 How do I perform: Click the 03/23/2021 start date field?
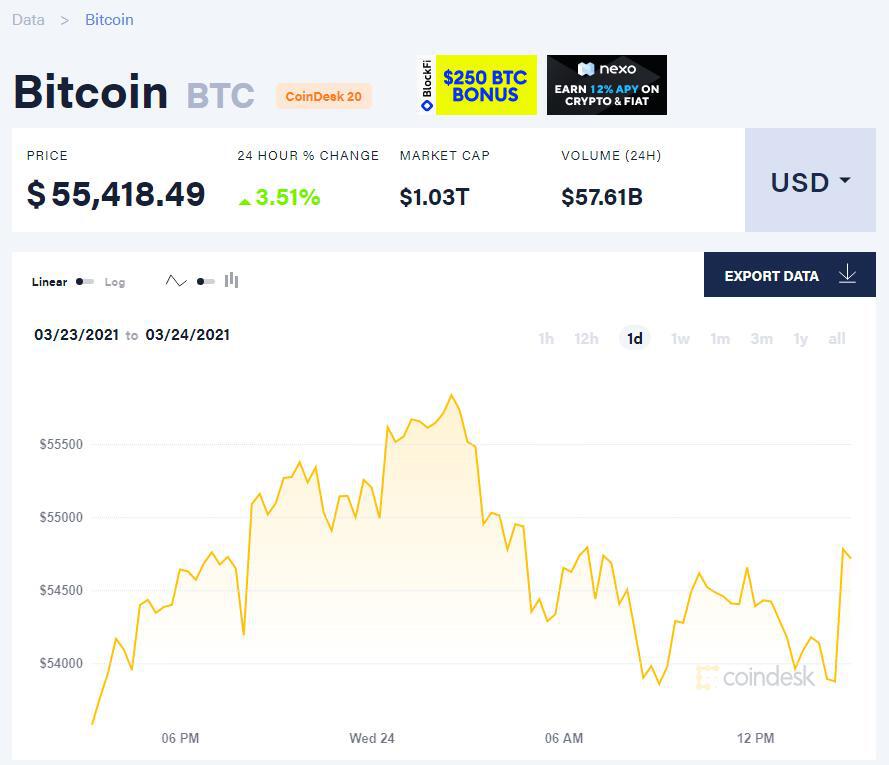[77, 335]
